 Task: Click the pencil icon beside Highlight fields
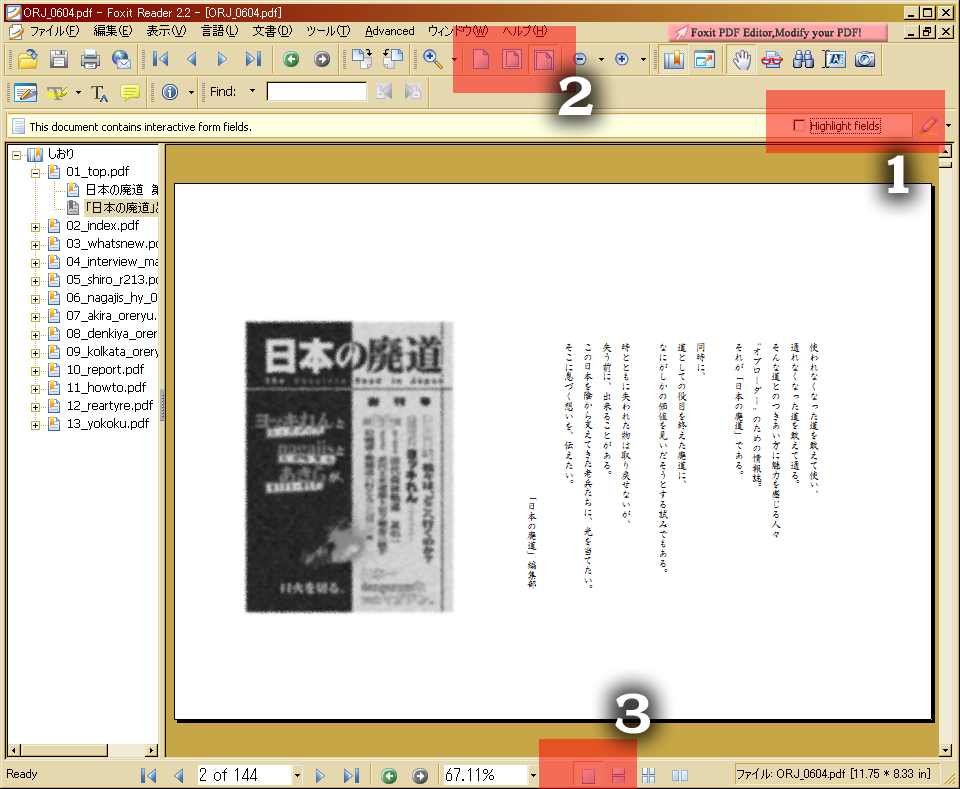(x=928, y=125)
